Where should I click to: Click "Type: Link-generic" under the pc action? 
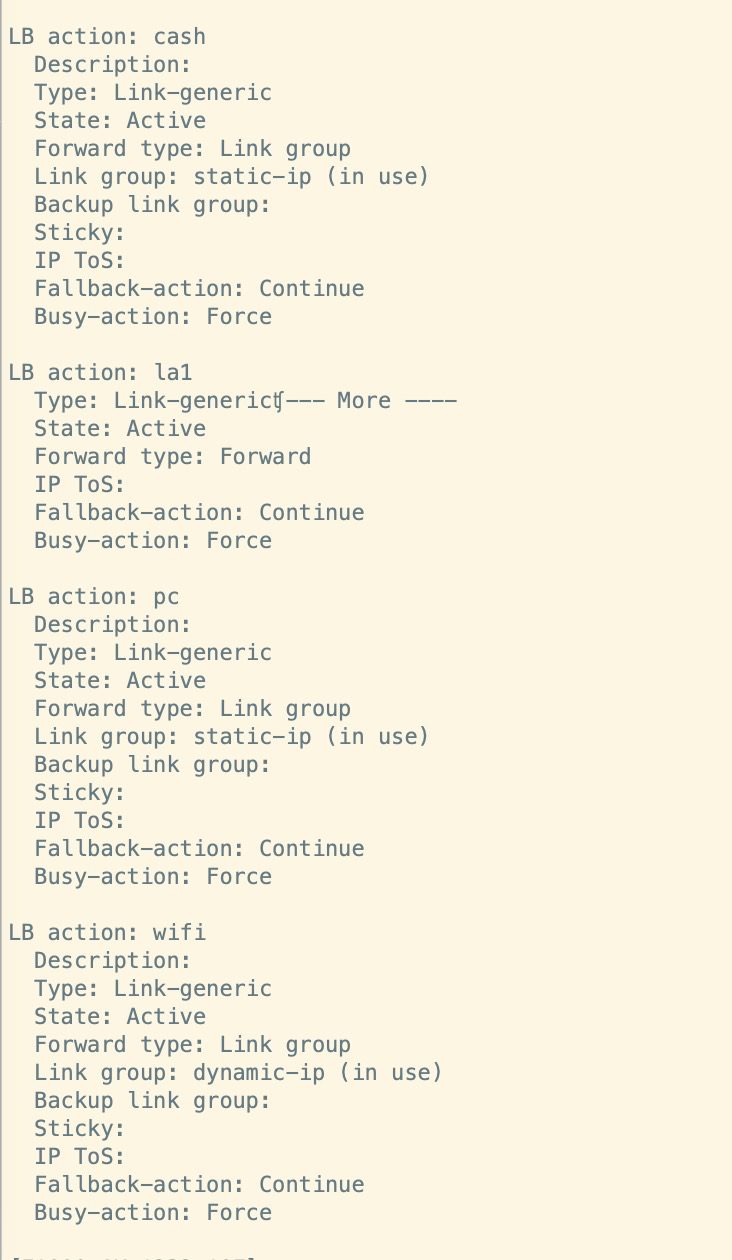point(153,653)
